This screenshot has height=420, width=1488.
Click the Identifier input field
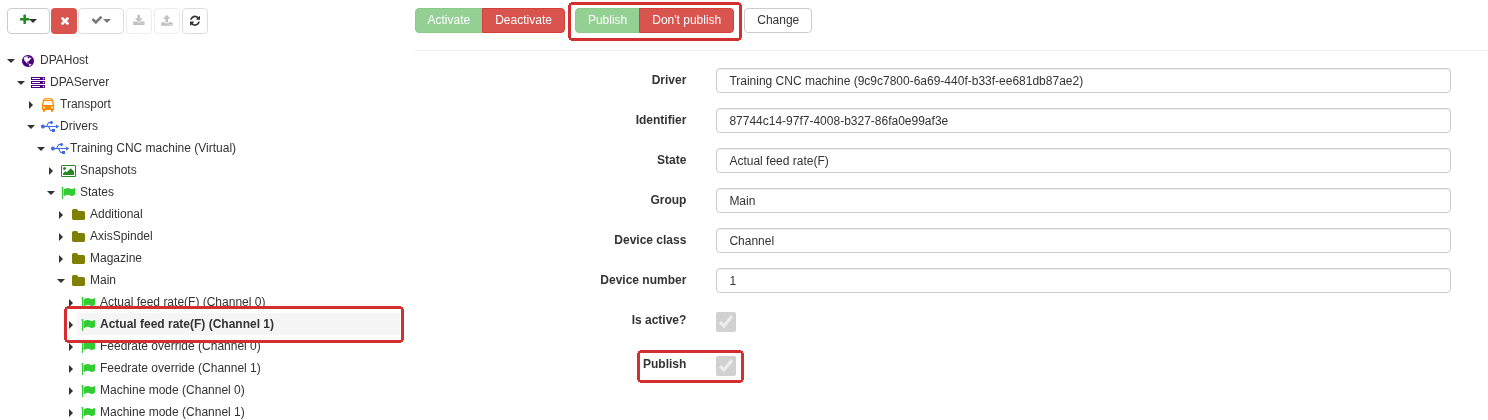[x=1083, y=121]
